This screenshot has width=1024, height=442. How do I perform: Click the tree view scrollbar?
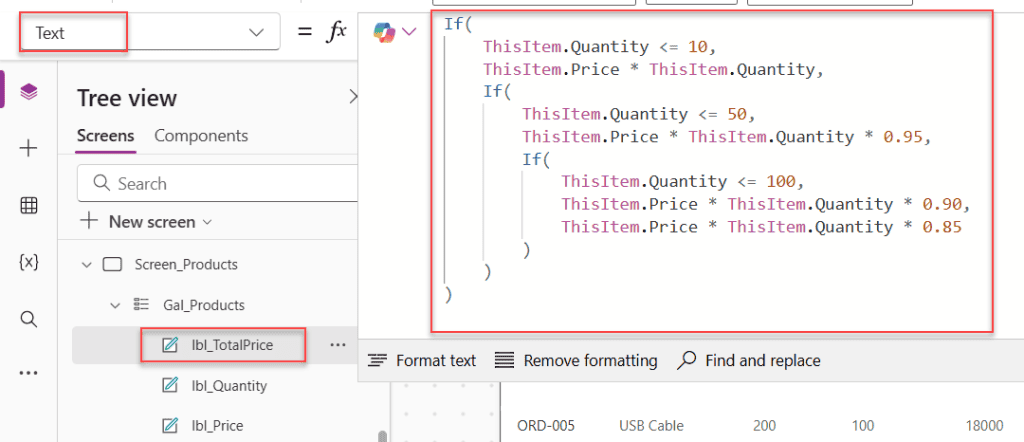(381, 436)
